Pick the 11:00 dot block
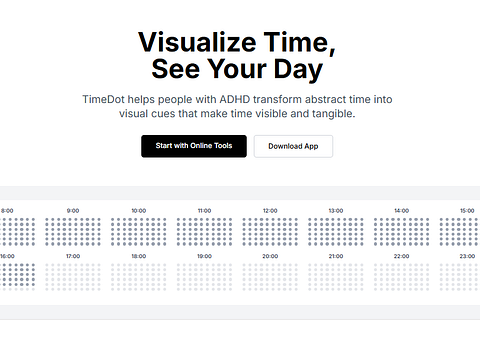 (204, 232)
